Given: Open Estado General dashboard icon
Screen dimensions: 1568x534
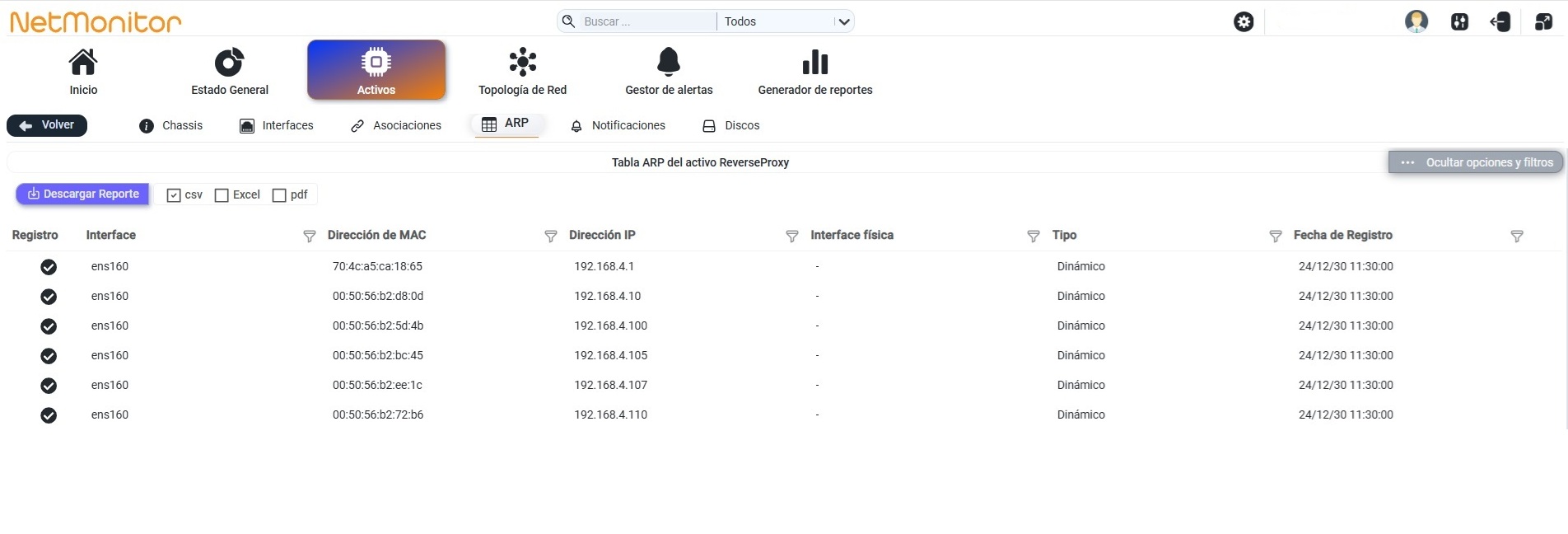Looking at the screenshot, I should 230,62.
